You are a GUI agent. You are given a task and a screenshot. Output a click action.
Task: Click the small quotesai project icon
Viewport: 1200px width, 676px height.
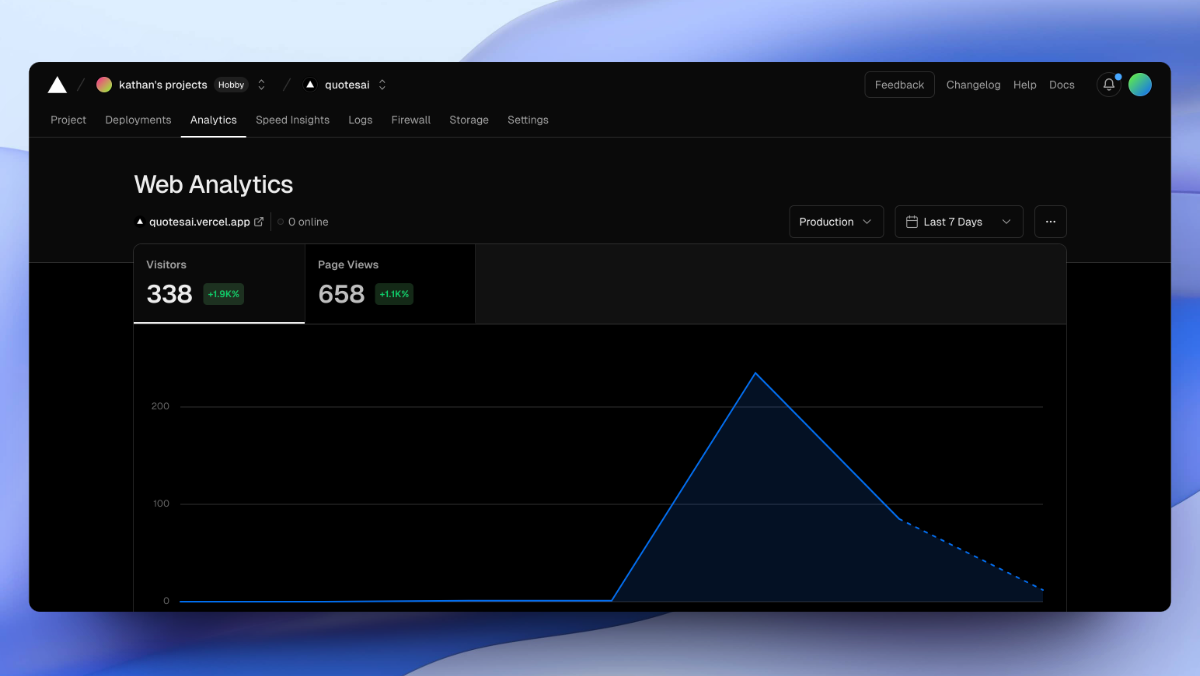pos(310,84)
